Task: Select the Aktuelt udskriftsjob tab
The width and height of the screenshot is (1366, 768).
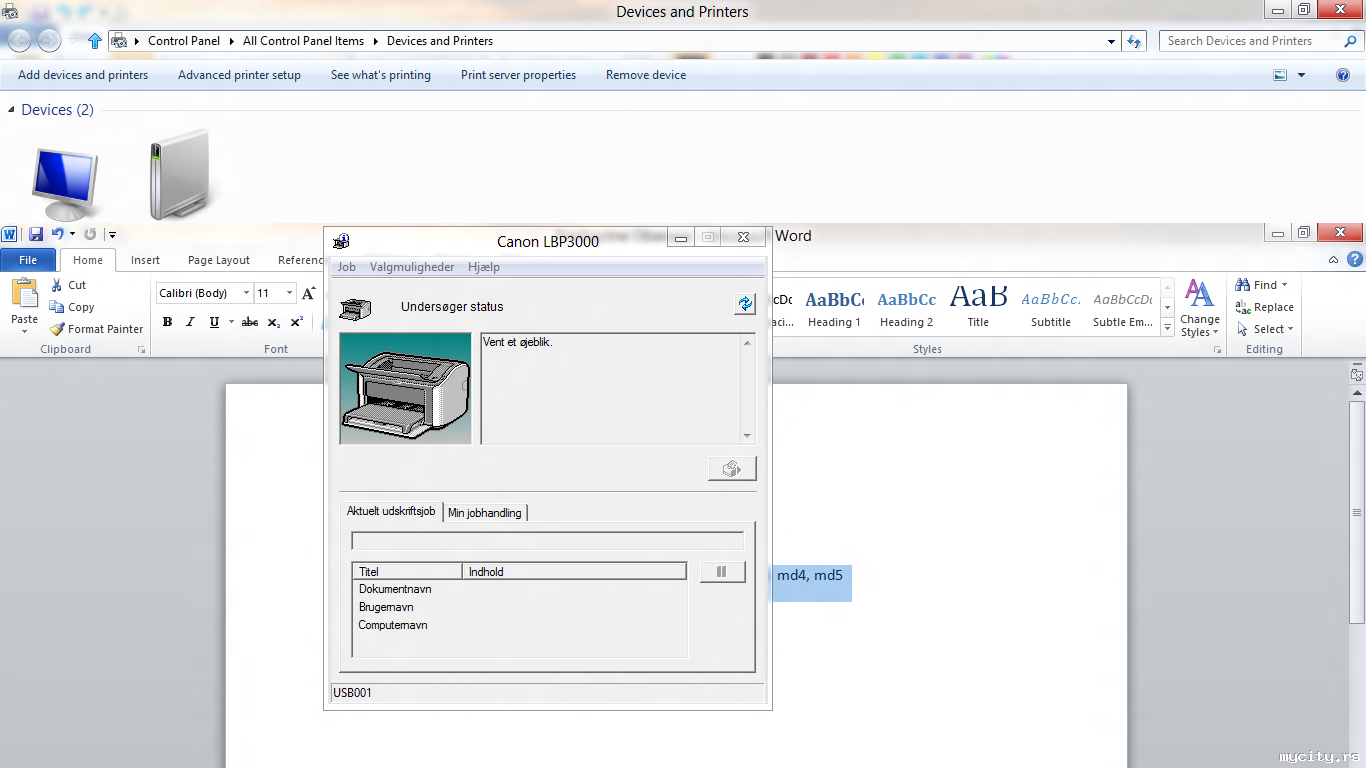Action: (x=391, y=511)
